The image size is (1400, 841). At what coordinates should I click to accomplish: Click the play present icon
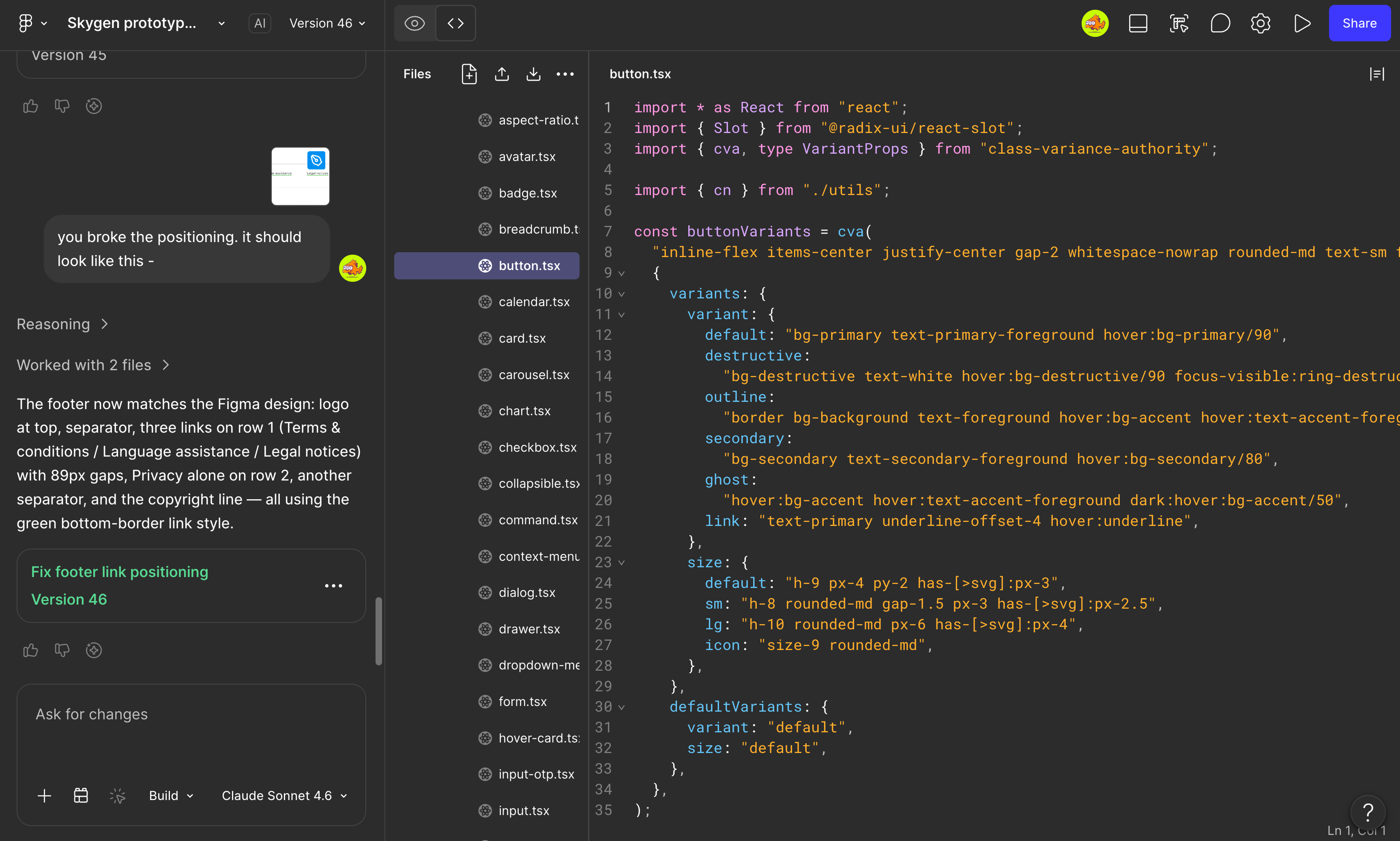click(x=1302, y=23)
